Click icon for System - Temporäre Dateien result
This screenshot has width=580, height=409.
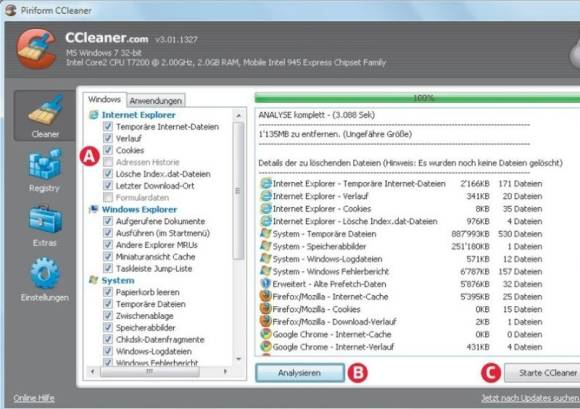pos(266,234)
